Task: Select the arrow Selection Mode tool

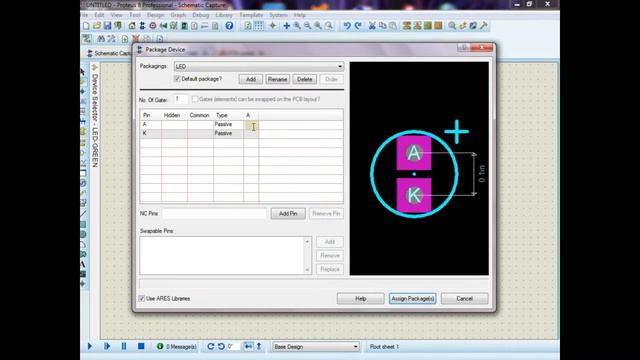Action: click(x=83, y=72)
